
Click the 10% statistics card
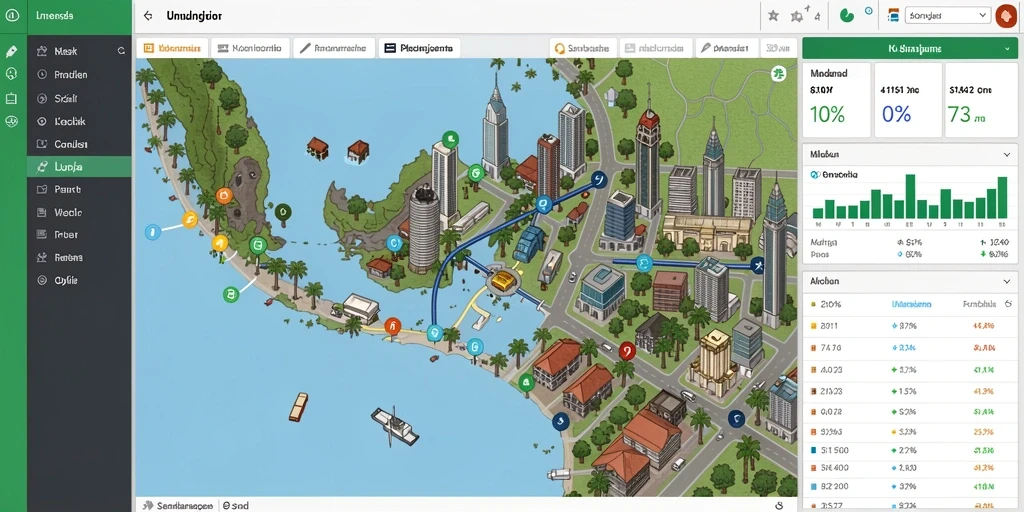[x=836, y=100]
